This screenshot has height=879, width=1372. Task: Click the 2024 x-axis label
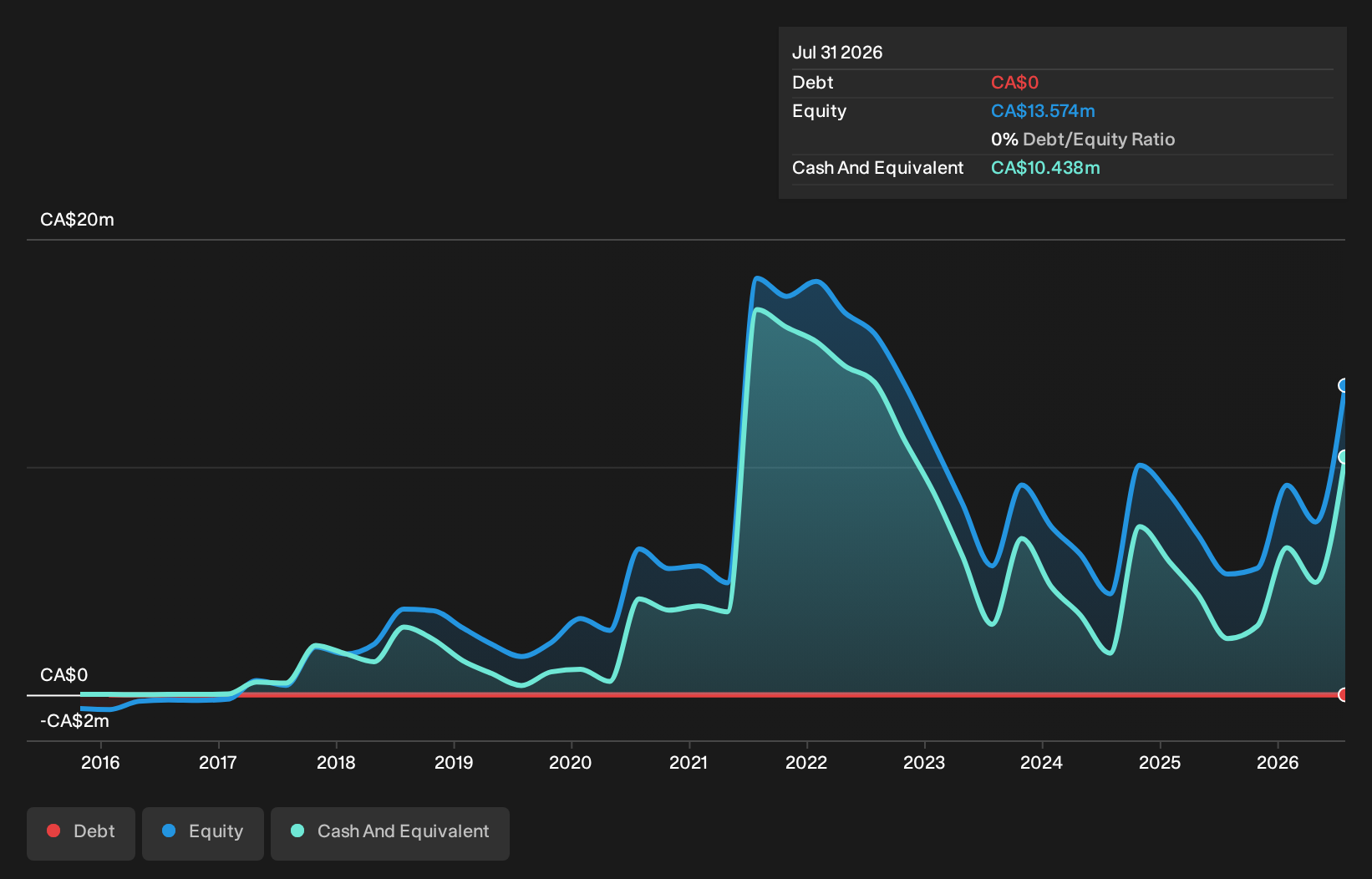[x=1042, y=762]
